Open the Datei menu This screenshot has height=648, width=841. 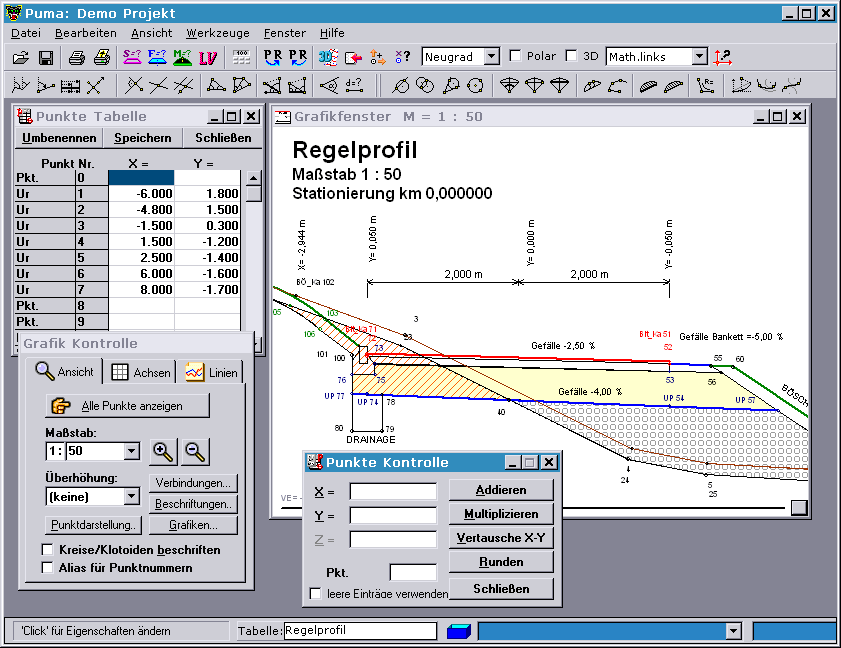[26, 33]
